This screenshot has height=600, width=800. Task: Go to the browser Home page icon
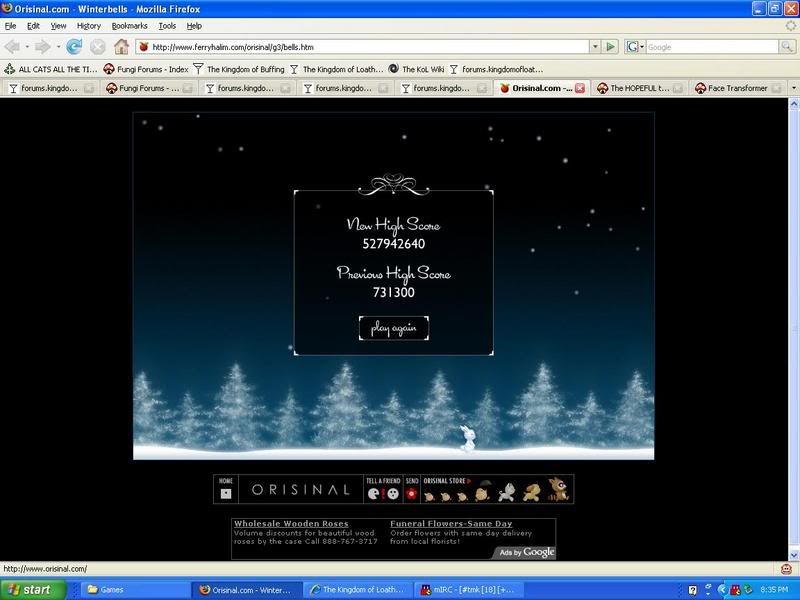click(x=121, y=47)
